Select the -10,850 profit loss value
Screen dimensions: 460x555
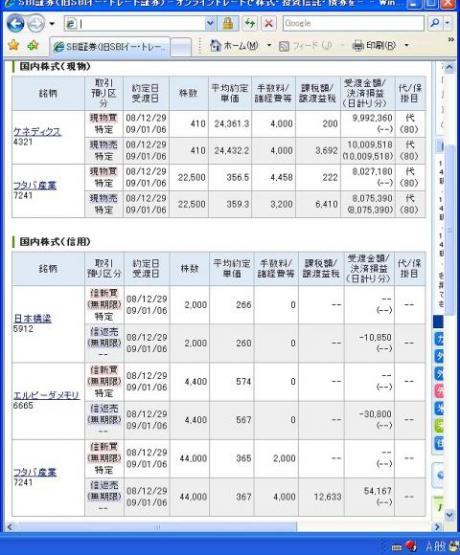coord(375,337)
